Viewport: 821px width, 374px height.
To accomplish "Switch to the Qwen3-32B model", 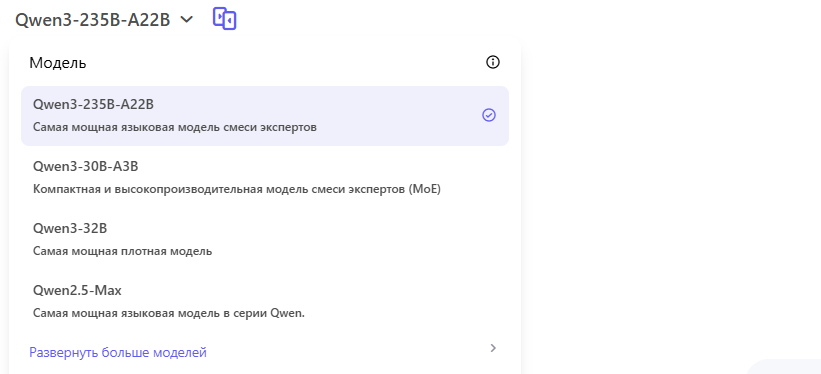I will (x=265, y=240).
